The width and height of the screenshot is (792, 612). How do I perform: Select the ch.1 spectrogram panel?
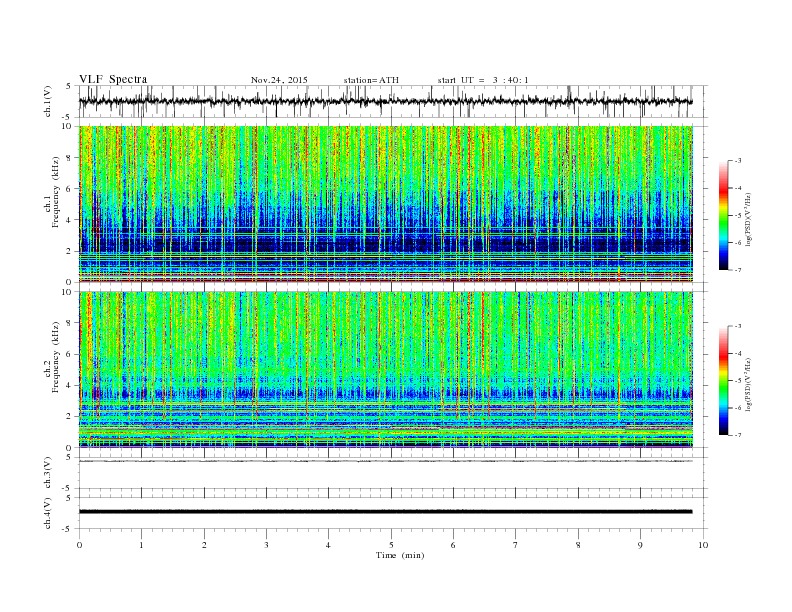point(385,204)
